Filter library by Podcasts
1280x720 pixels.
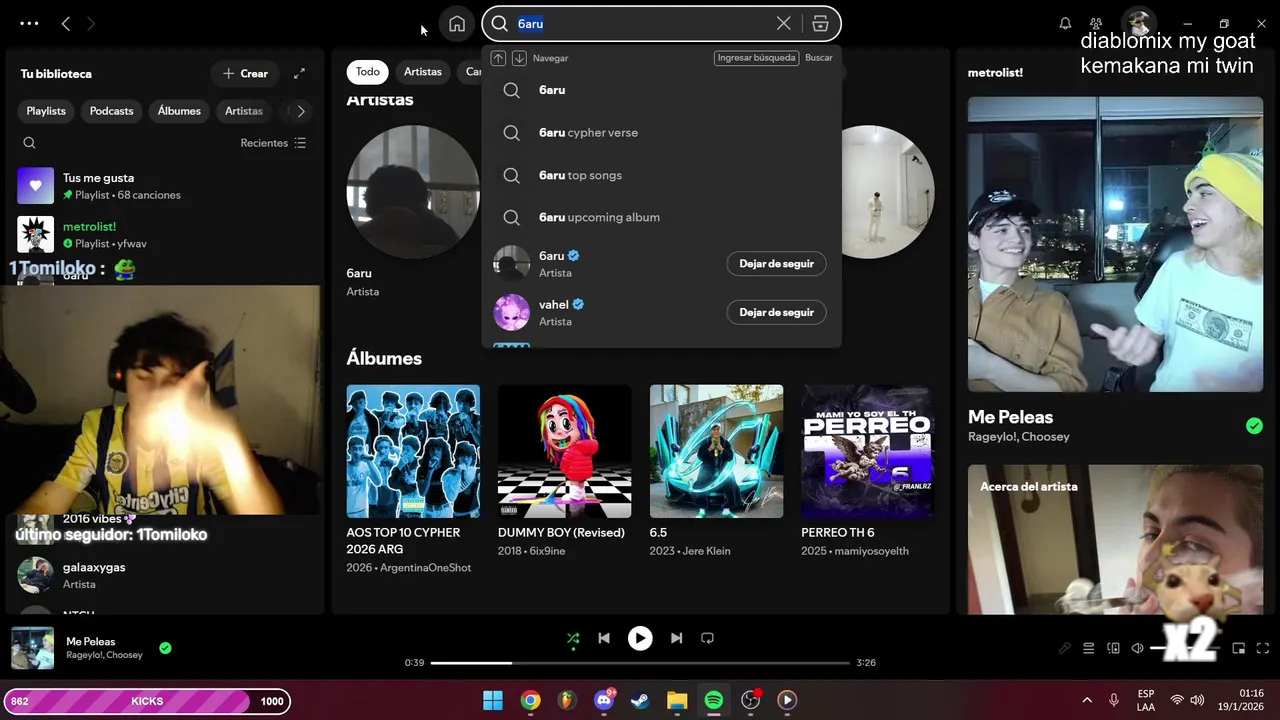coord(111,111)
